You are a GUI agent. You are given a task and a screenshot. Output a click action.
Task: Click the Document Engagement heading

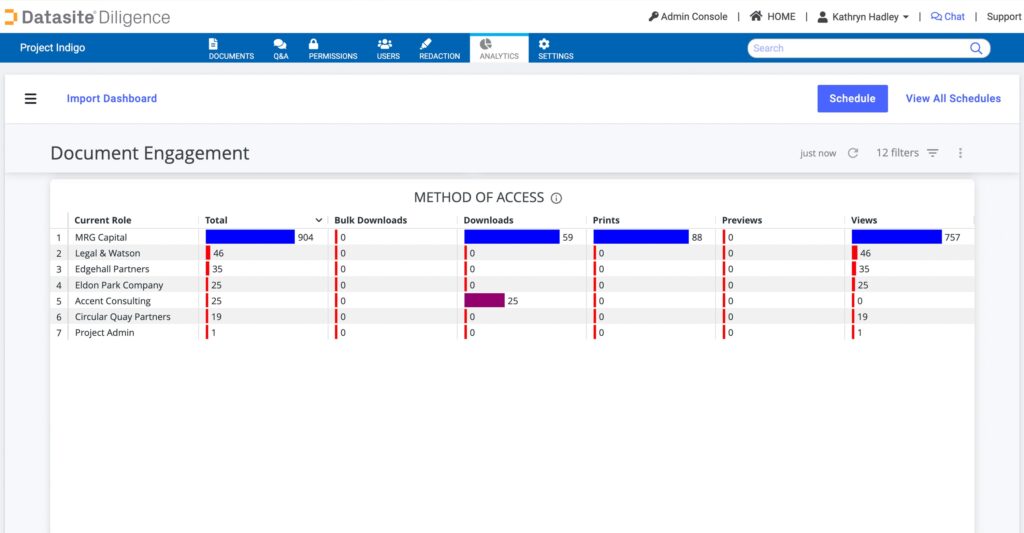(150, 153)
